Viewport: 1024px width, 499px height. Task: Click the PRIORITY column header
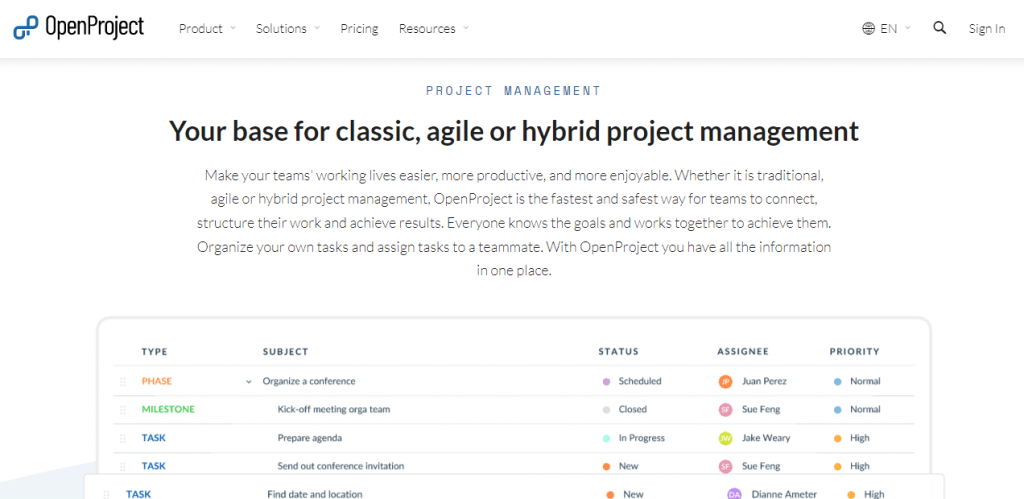coord(855,351)
